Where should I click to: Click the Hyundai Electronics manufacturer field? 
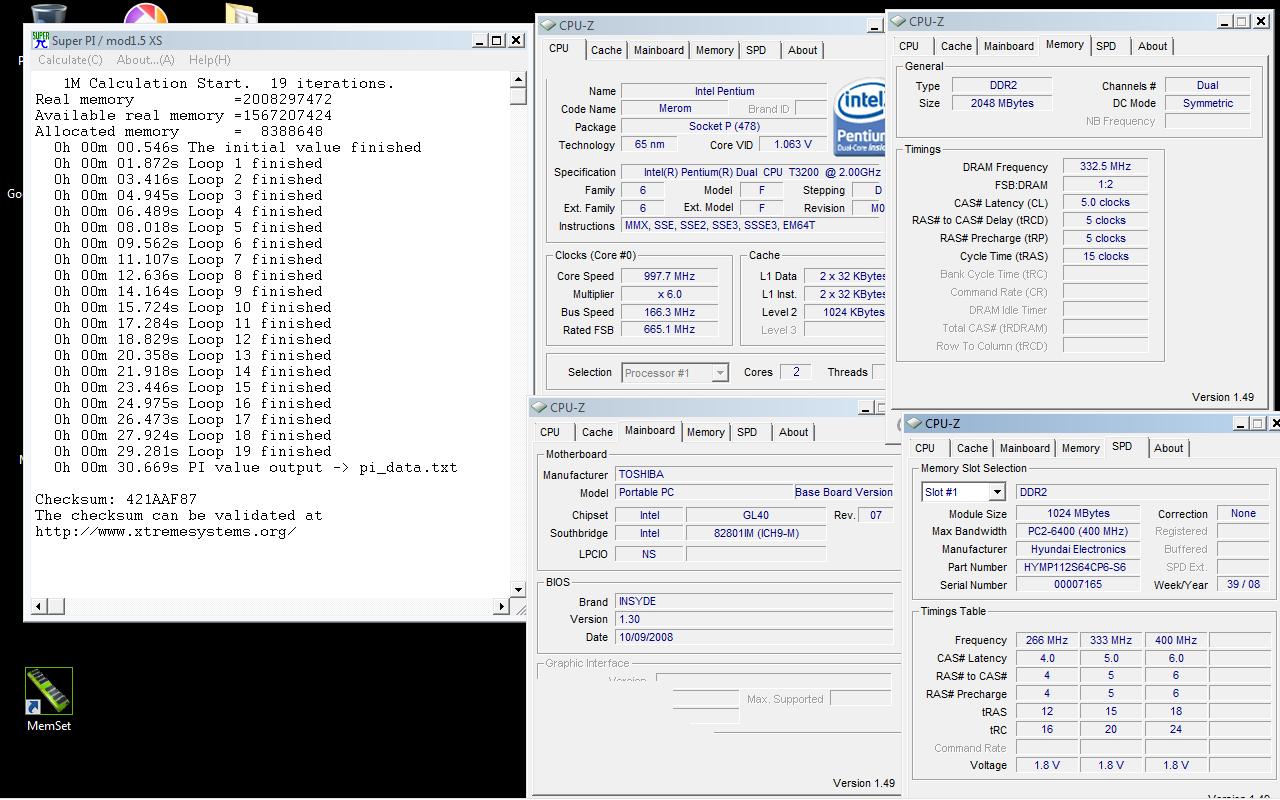1077,549
